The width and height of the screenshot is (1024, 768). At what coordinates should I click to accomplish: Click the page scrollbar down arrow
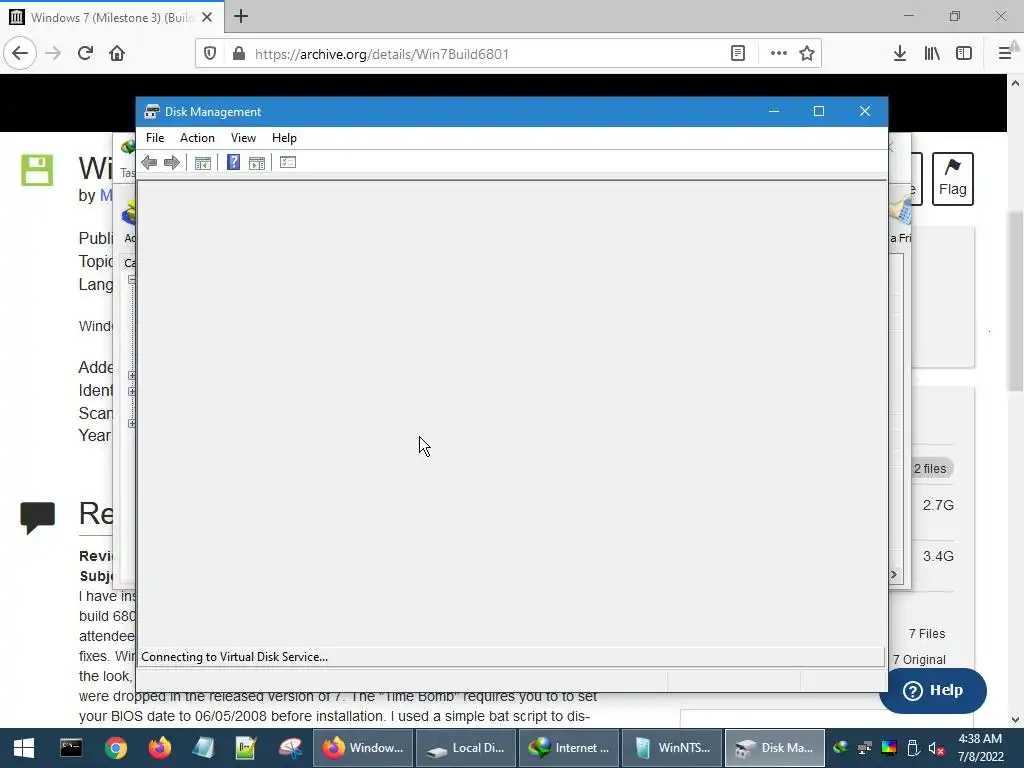pyautogui.click(x=1015, y=720)
